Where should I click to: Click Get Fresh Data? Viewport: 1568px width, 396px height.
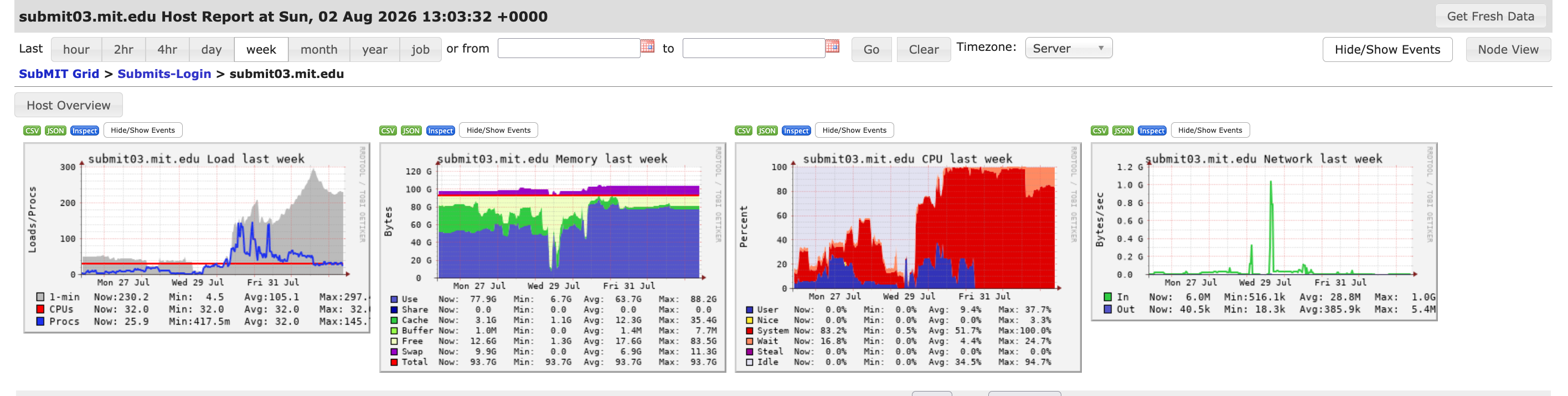click(1490, 16)
